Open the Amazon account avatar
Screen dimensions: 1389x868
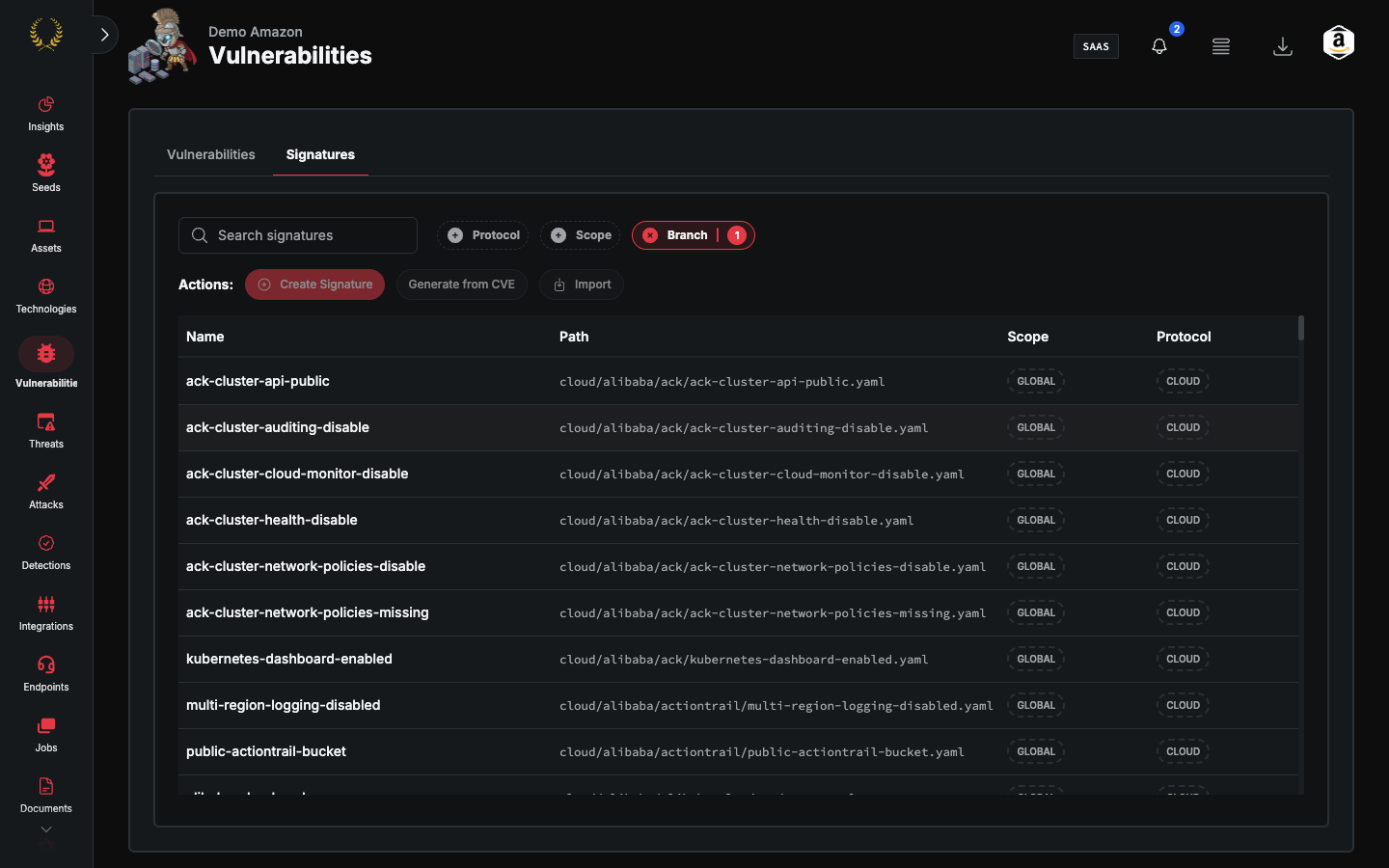1339,42
